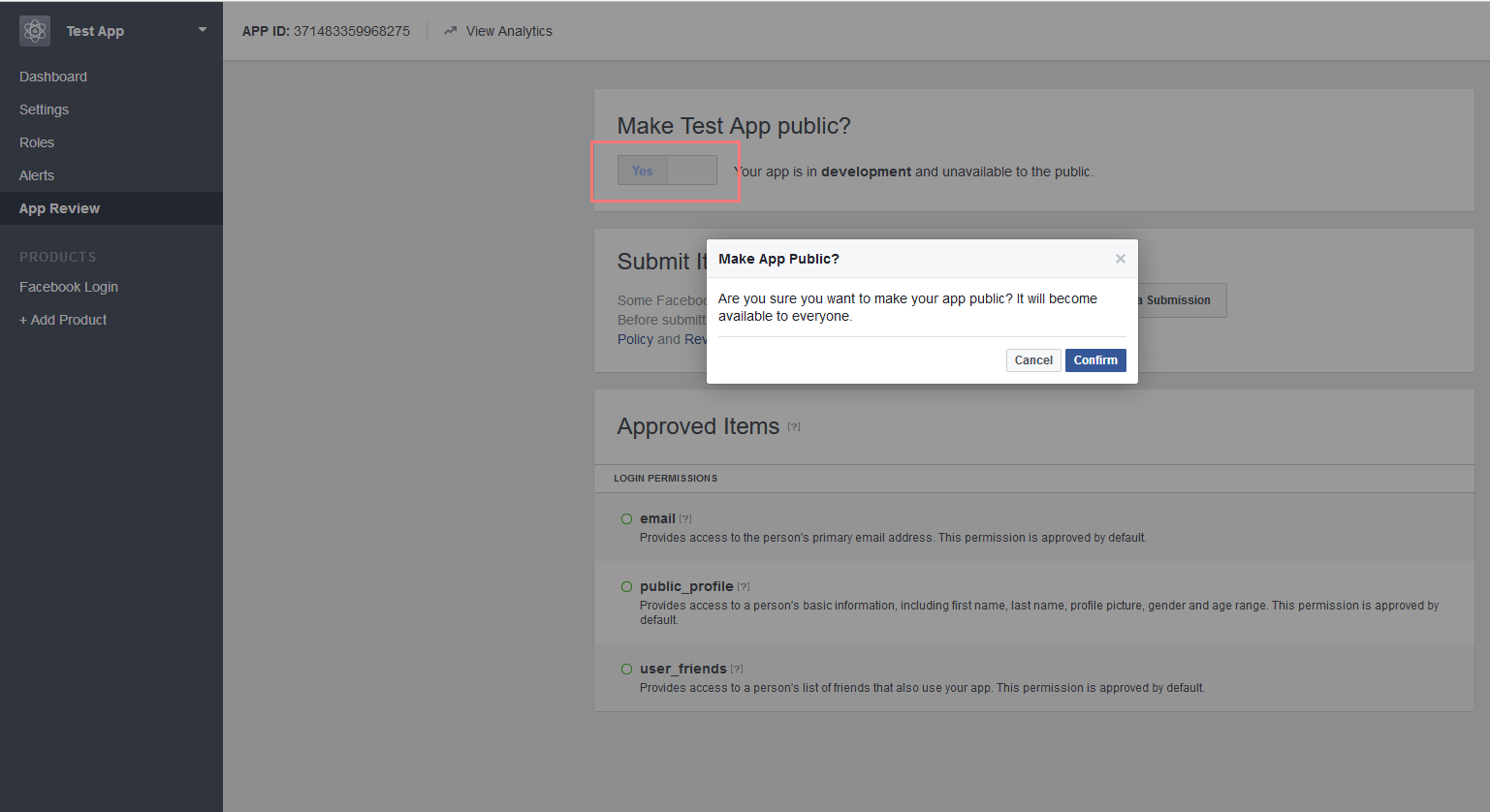The image size is (1490, 812).
Task: Select Roles in the sidebar
Action: tap(37, 142)
